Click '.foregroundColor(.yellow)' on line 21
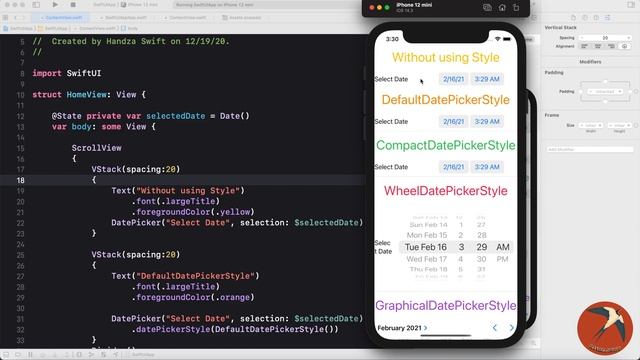 point(193,212)
